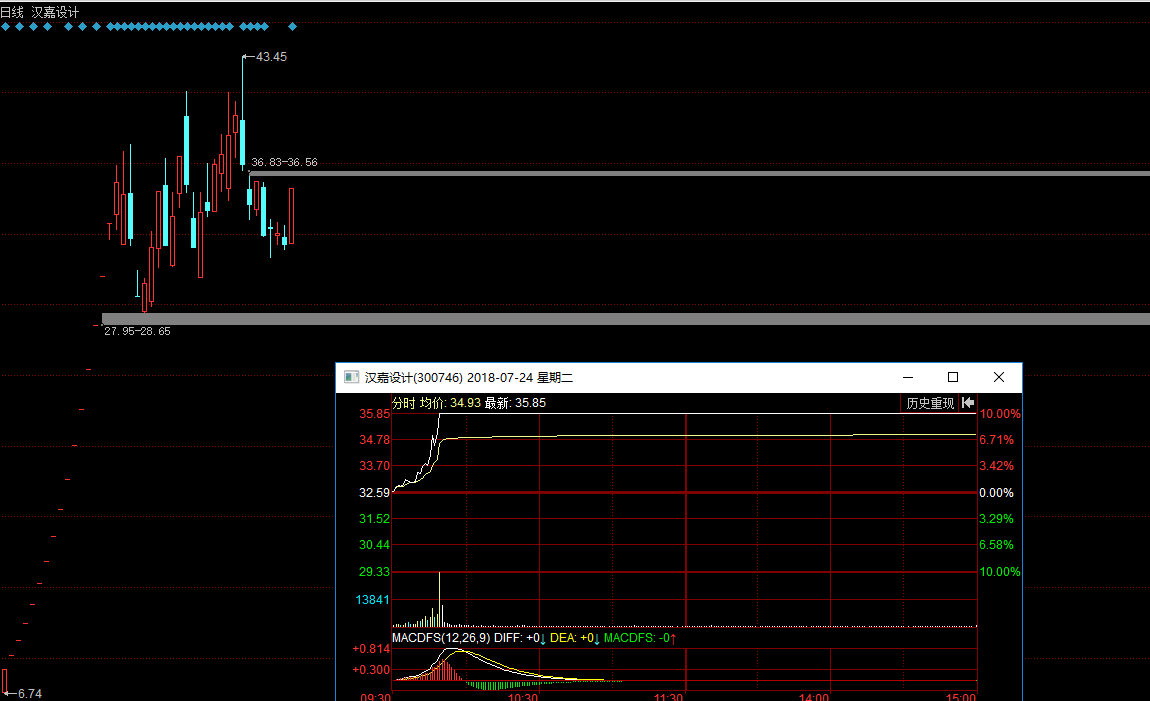Viewport: 1150px width, 701px height.
Task: Click the tallest volume spike in the intraday chart
Action: [x=439, y=598]
